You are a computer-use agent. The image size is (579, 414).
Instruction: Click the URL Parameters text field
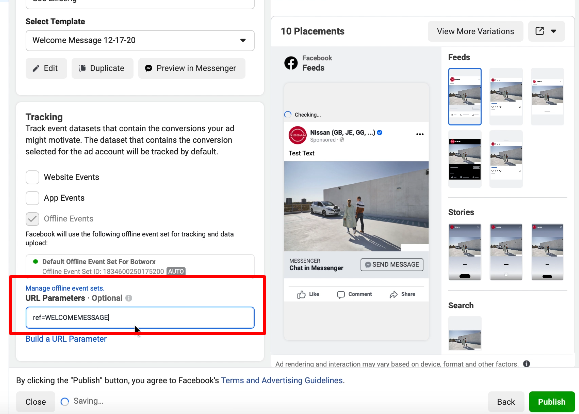tap(140, 318)
